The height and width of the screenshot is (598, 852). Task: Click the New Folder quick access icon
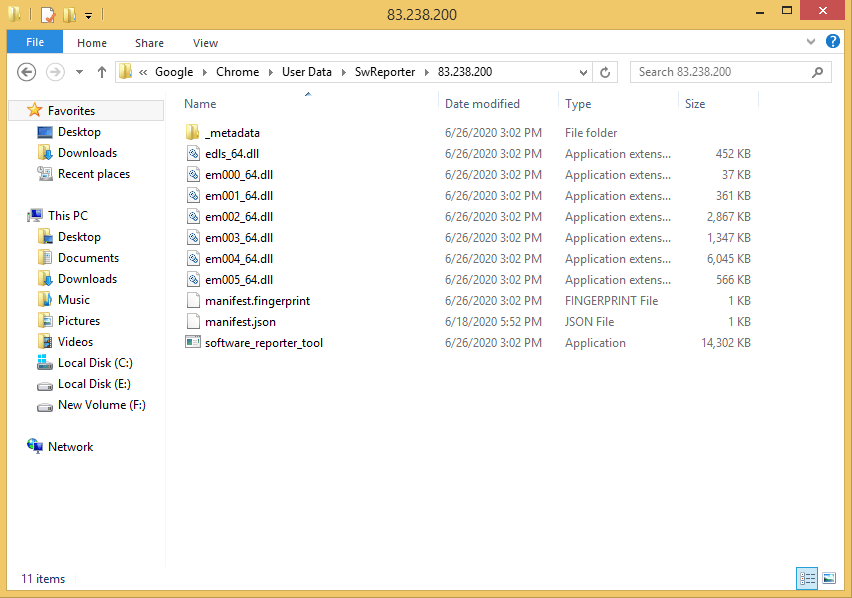[x=68, y=15]
